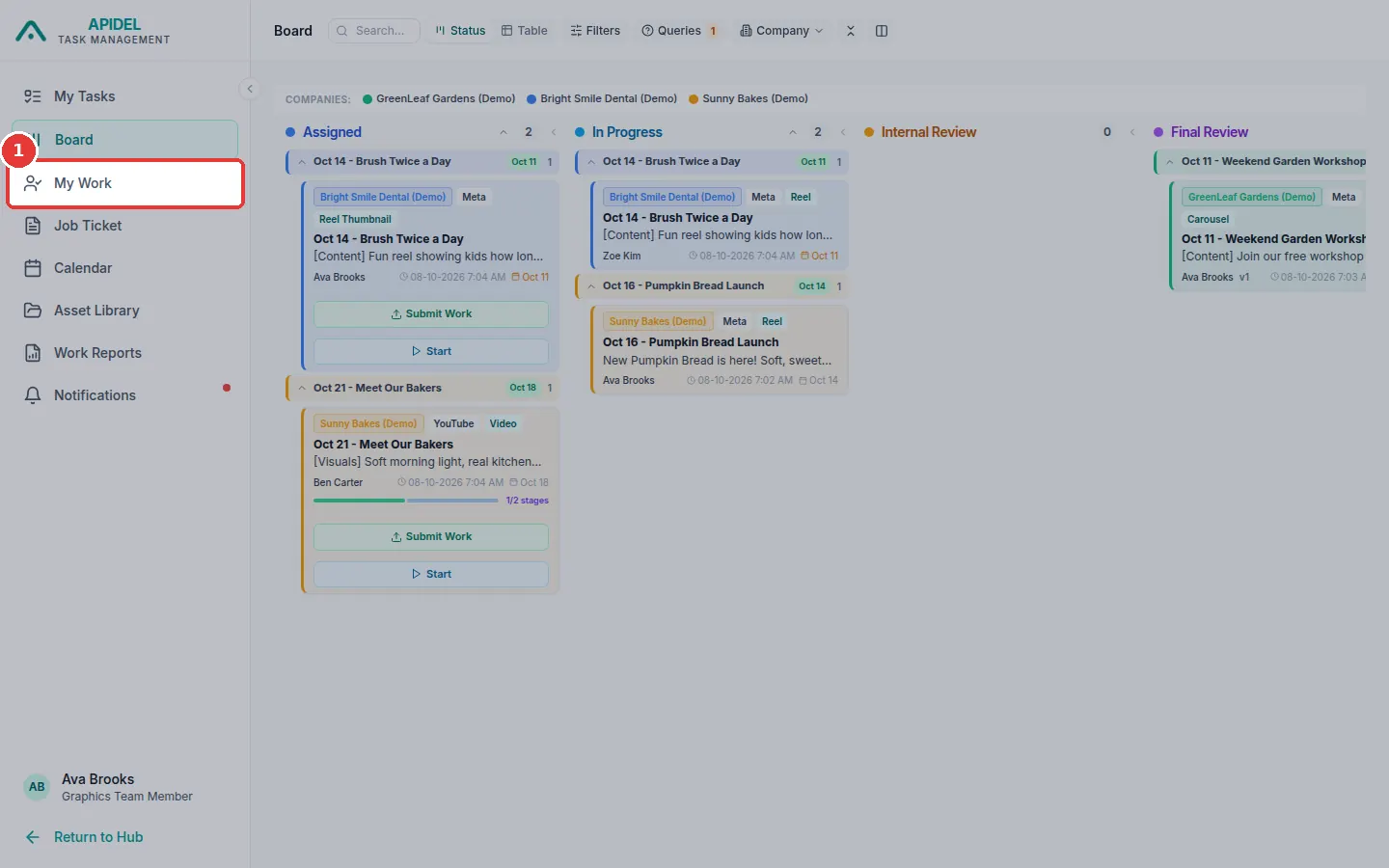Collapse Oct 14 group under Assigned
The image size is (1389, 868).
click(302, 162)
